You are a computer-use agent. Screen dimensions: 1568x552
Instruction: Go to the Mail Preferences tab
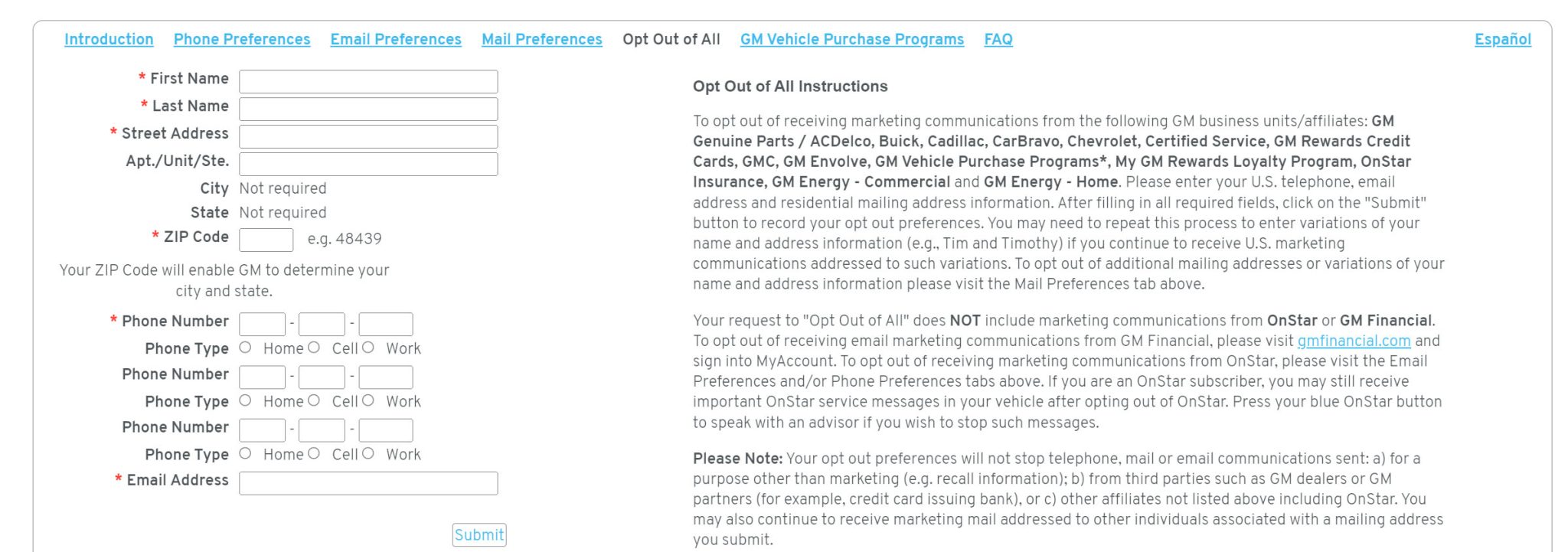pos(541,39)
